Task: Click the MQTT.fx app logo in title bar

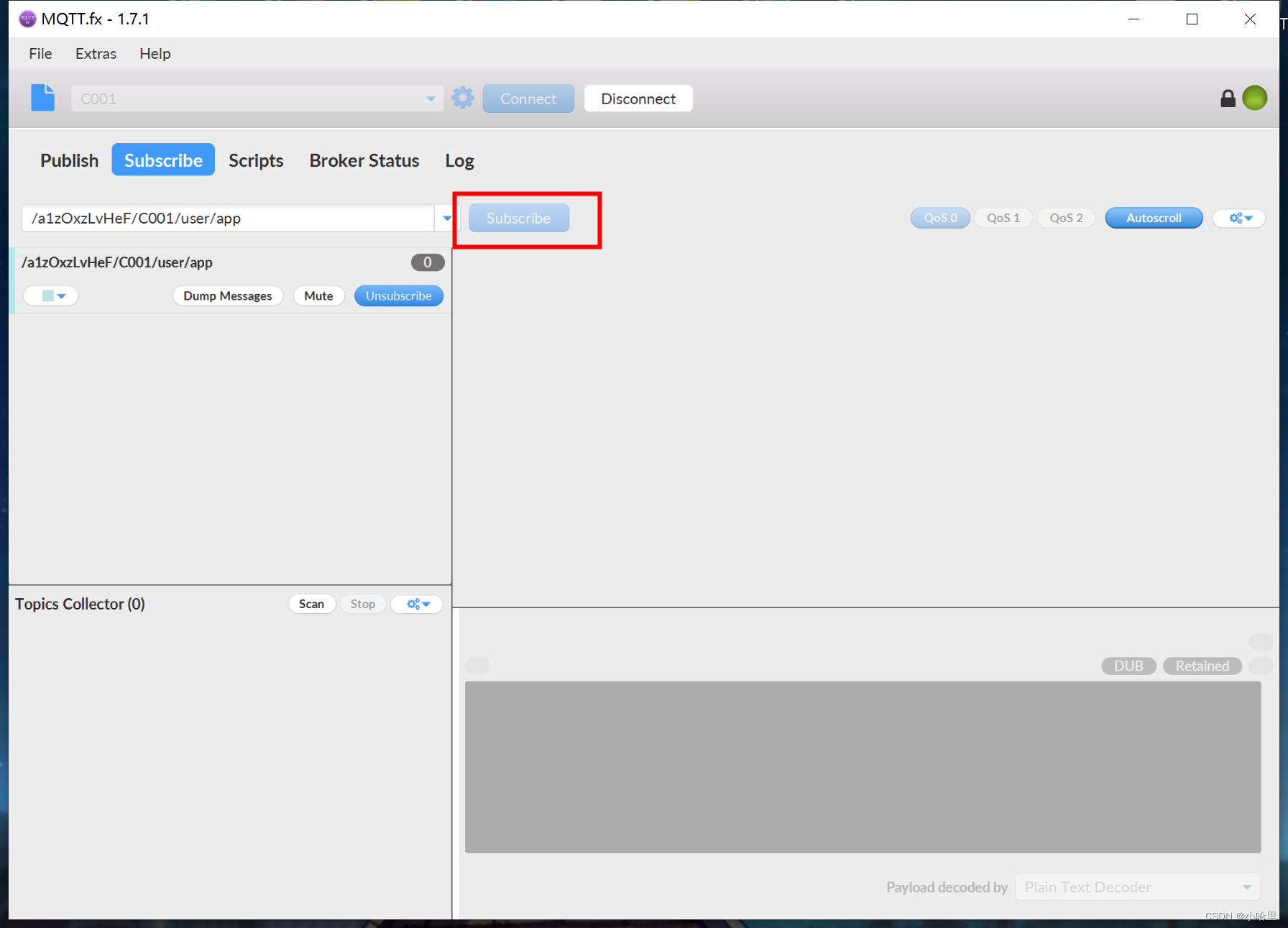Action: click(x=27, y=19)
